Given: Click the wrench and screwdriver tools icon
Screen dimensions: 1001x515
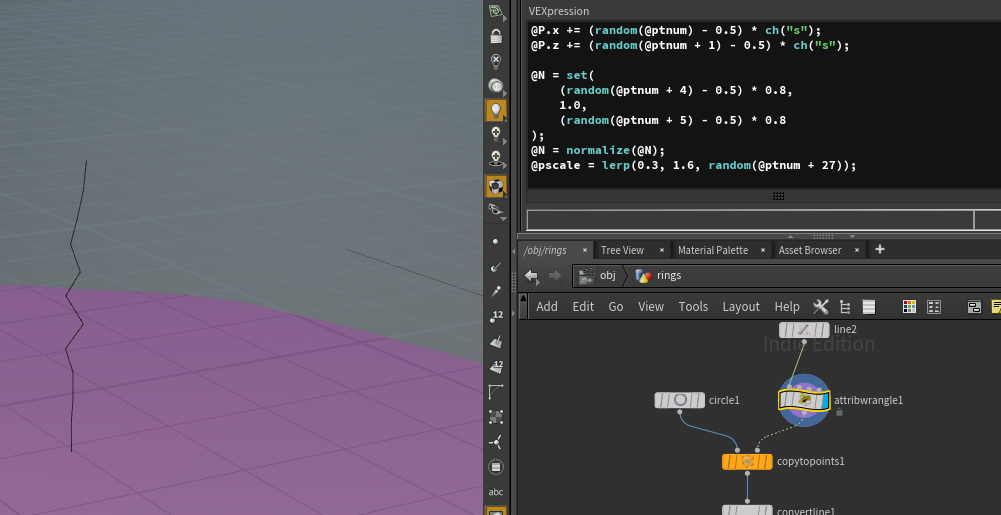Looking at the screenshot, I should 821,307.
